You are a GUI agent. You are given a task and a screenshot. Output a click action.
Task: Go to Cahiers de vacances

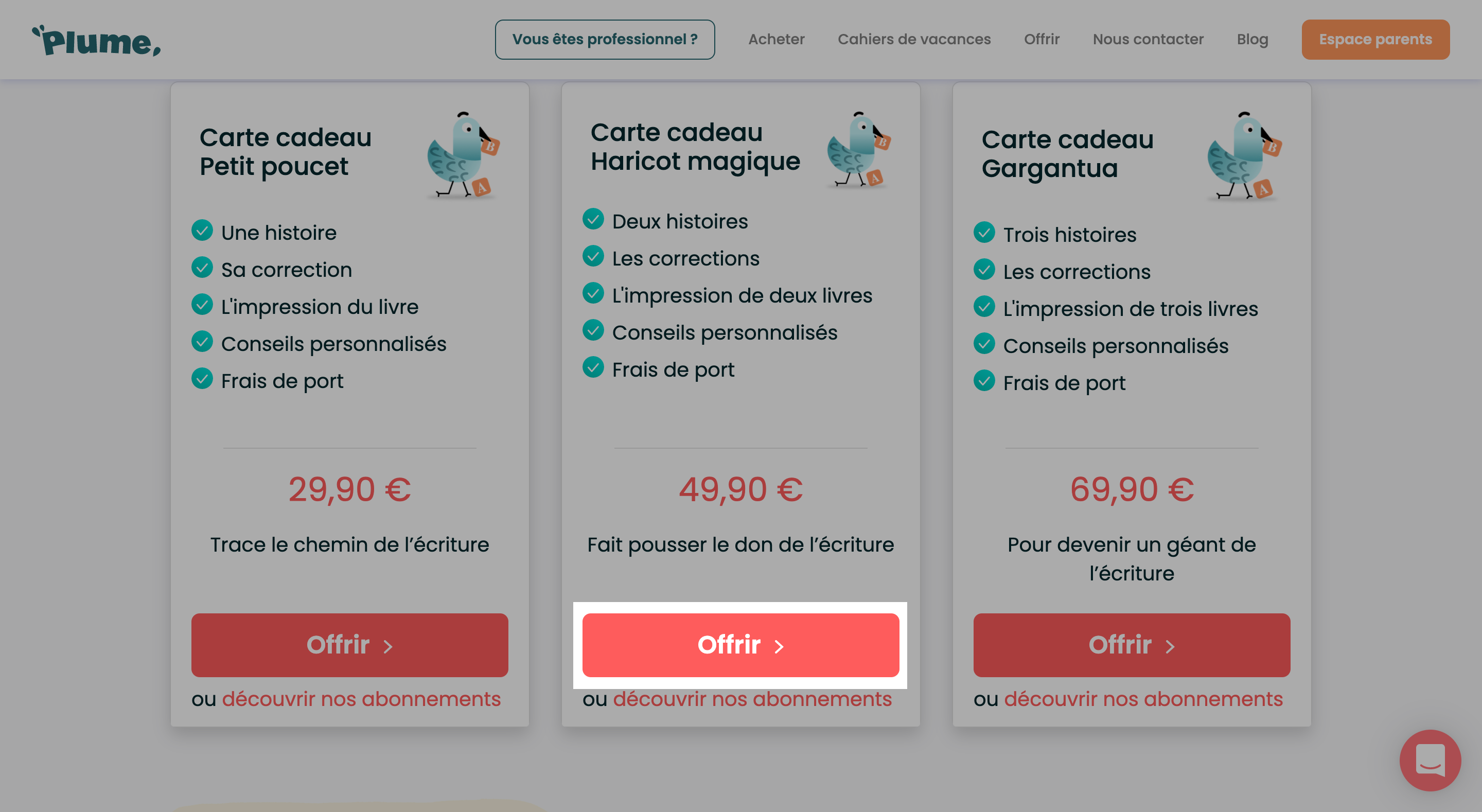pyautogui.click(x=914, y=40)
